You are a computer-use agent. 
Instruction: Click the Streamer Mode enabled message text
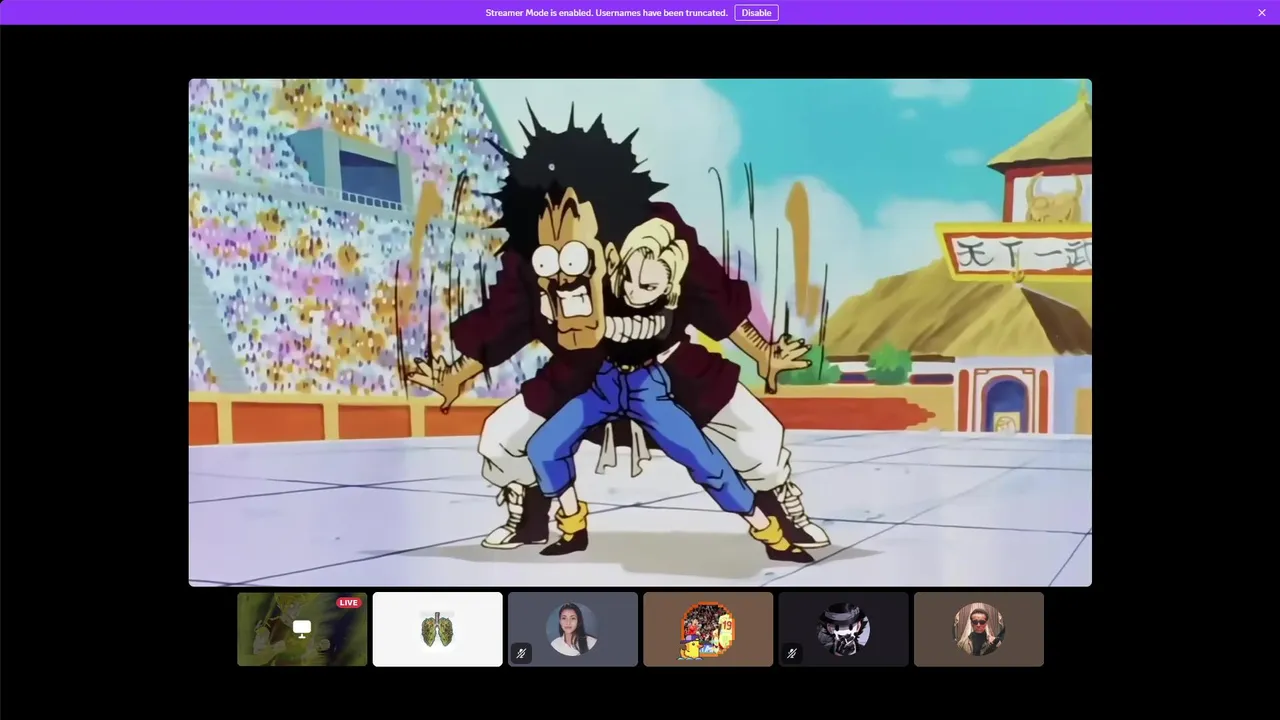(606, 13)
